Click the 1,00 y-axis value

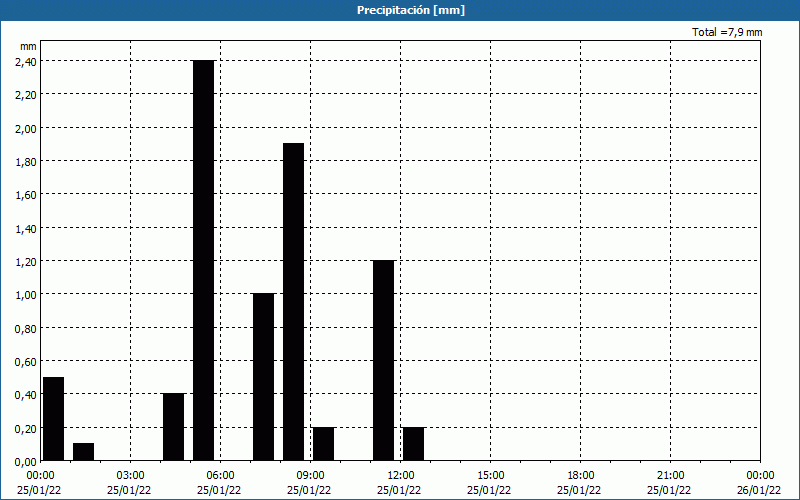[x=26, y=294]
